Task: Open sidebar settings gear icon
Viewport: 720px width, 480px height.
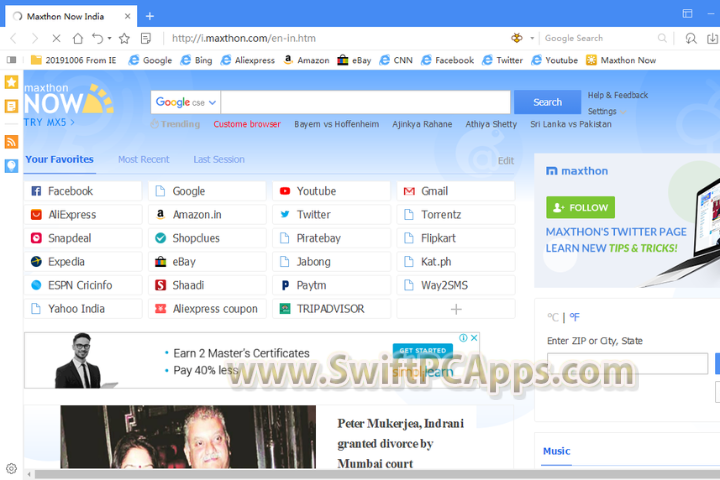Action: pyautogui.click(x=11, y=469)
